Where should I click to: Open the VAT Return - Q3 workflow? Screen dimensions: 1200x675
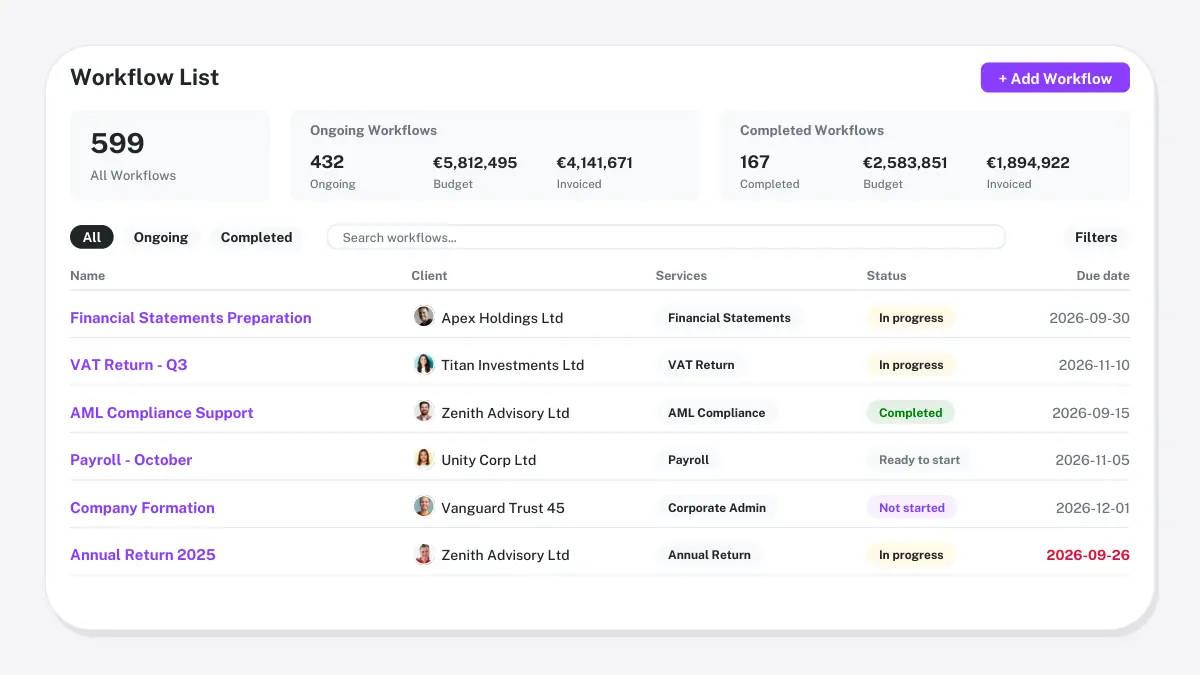(x=129, y=365)
